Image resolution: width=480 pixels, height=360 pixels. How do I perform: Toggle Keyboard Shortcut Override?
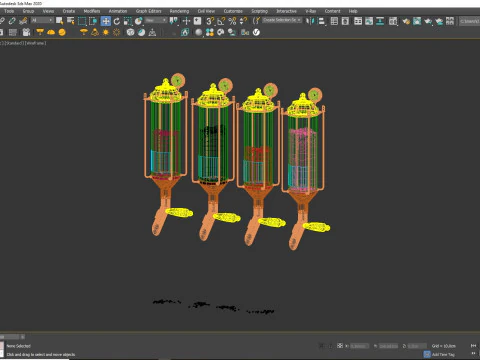click(x=198, y=21)
